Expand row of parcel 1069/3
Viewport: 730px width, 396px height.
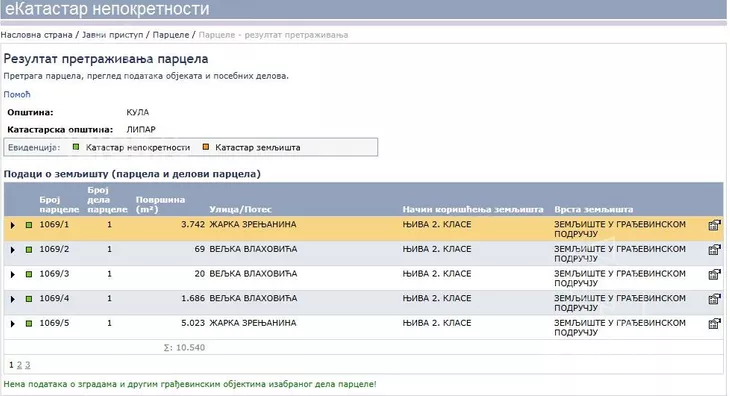(x=13, y=275)
